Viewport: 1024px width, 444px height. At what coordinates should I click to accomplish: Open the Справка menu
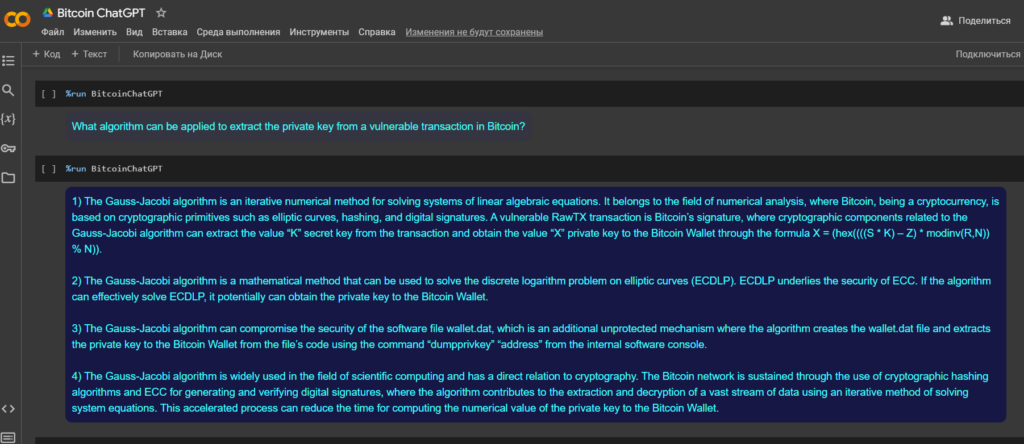click(x=377, y=32)
